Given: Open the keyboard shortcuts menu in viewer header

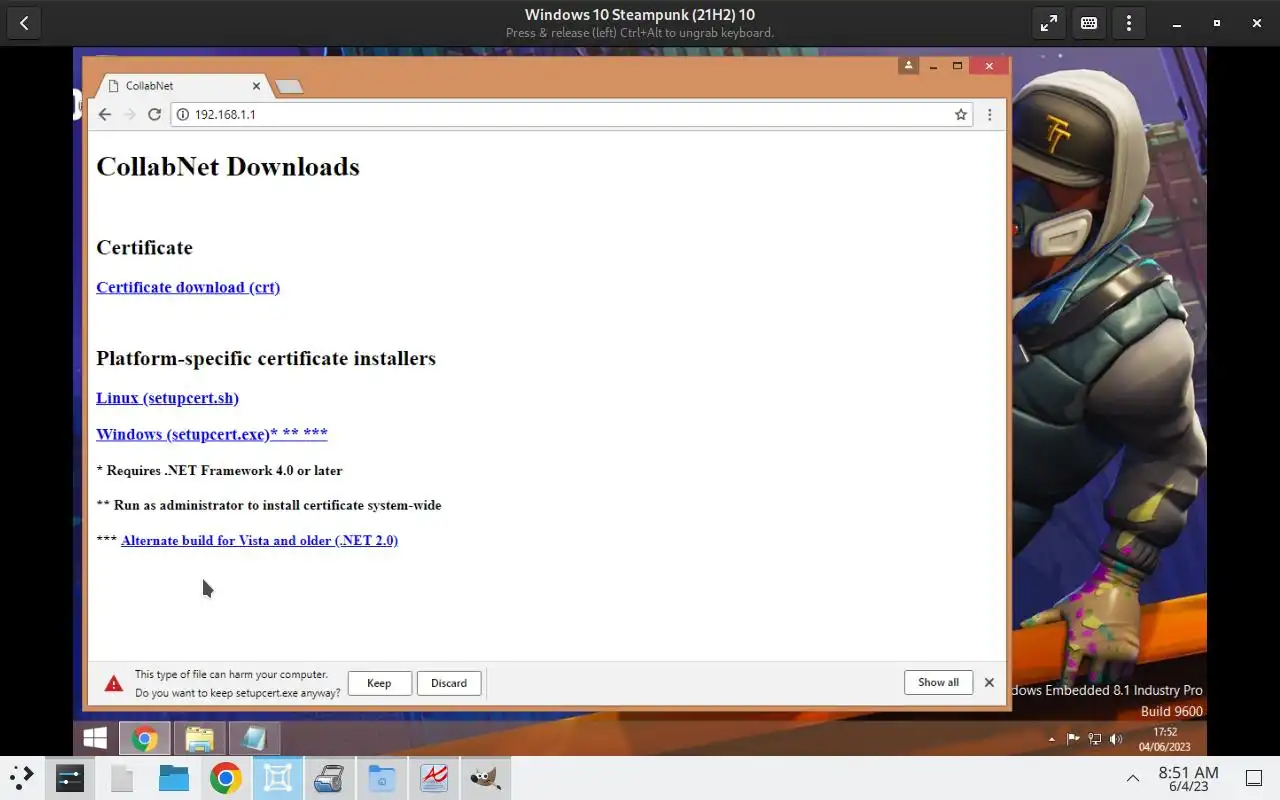Looking at the screenshot, I should pos(1089,23).
